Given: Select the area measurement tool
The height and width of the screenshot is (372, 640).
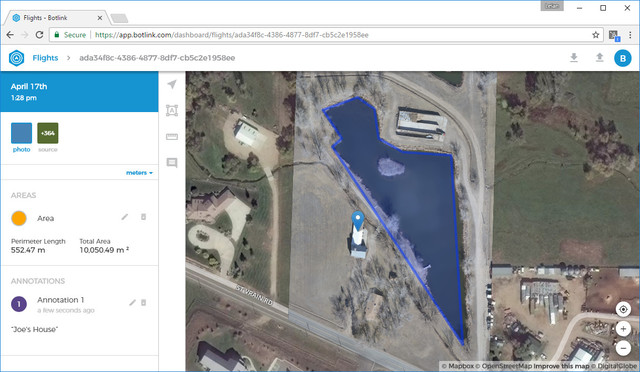Looking at the screenshot, I should click(x=172, y=111).
